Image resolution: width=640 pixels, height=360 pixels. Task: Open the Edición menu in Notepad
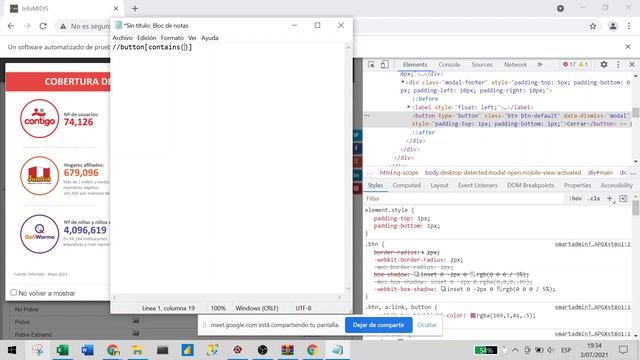tap(147, 38)
